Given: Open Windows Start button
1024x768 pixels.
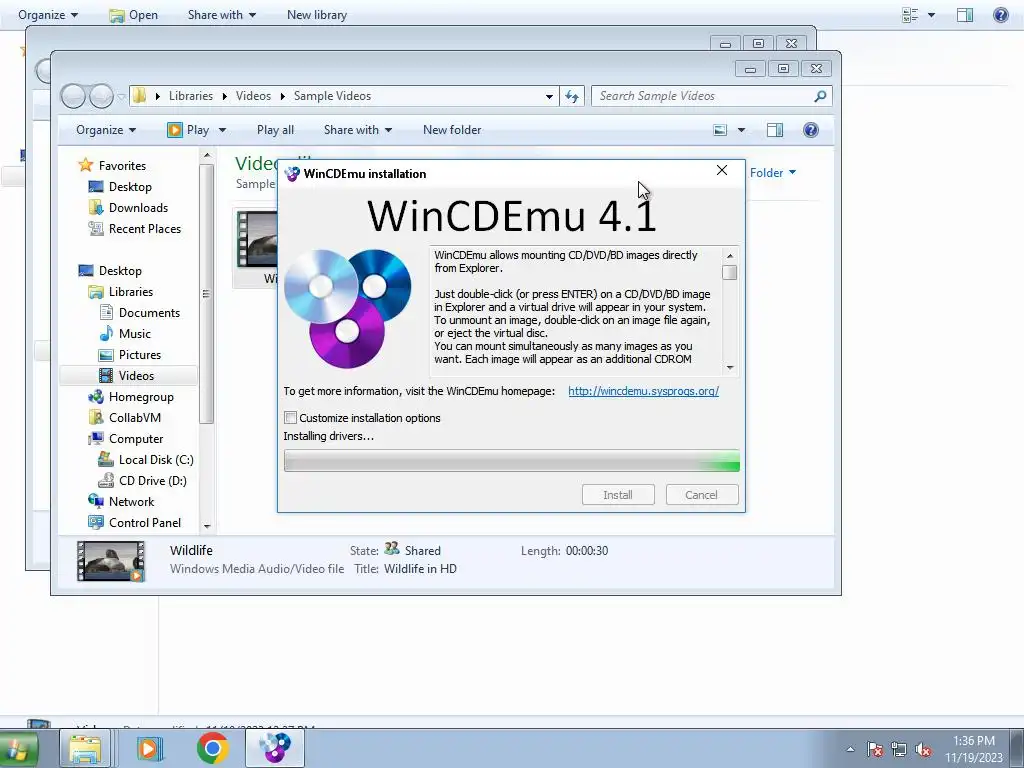Looking at the screenshot, I should [18, 749].
